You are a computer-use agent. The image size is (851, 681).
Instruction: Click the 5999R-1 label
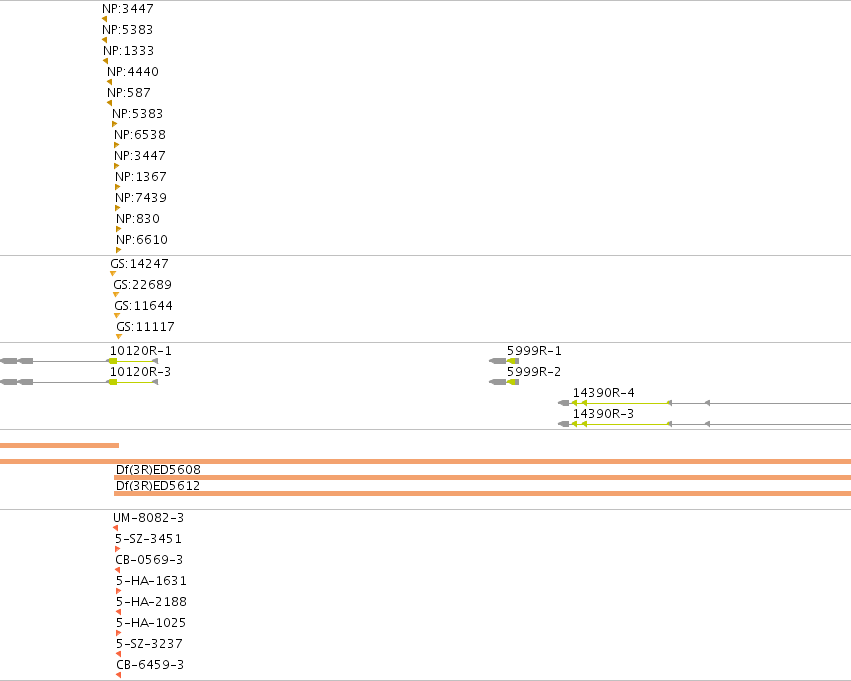click(x=534, y=351)
